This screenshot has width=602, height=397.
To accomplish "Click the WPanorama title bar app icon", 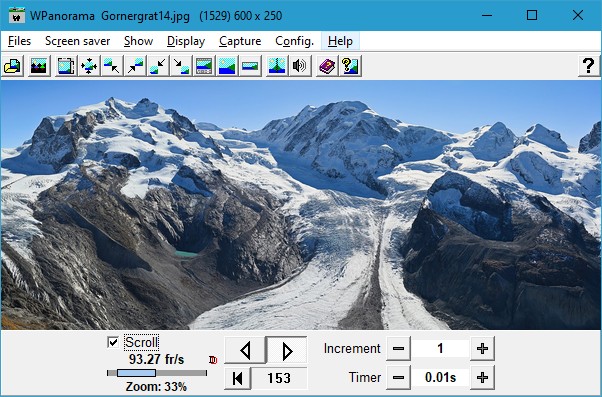I will [x=17, y=15].
